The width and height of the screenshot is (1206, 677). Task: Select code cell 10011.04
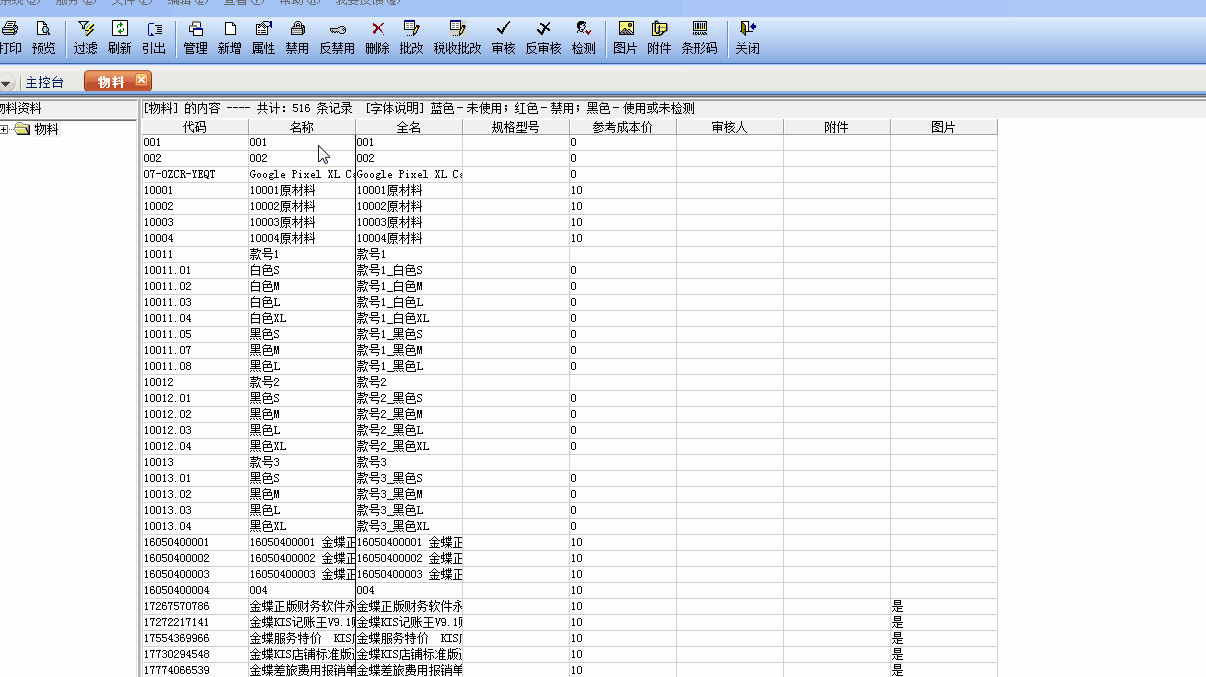(x=195, y=318)
